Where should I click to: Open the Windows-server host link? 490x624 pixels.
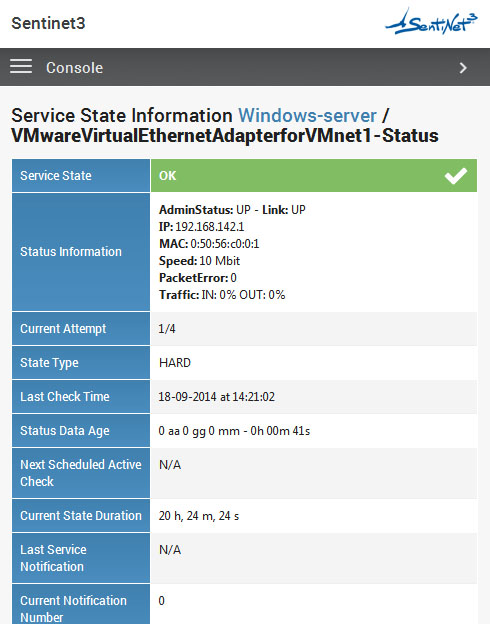point(307,116)
